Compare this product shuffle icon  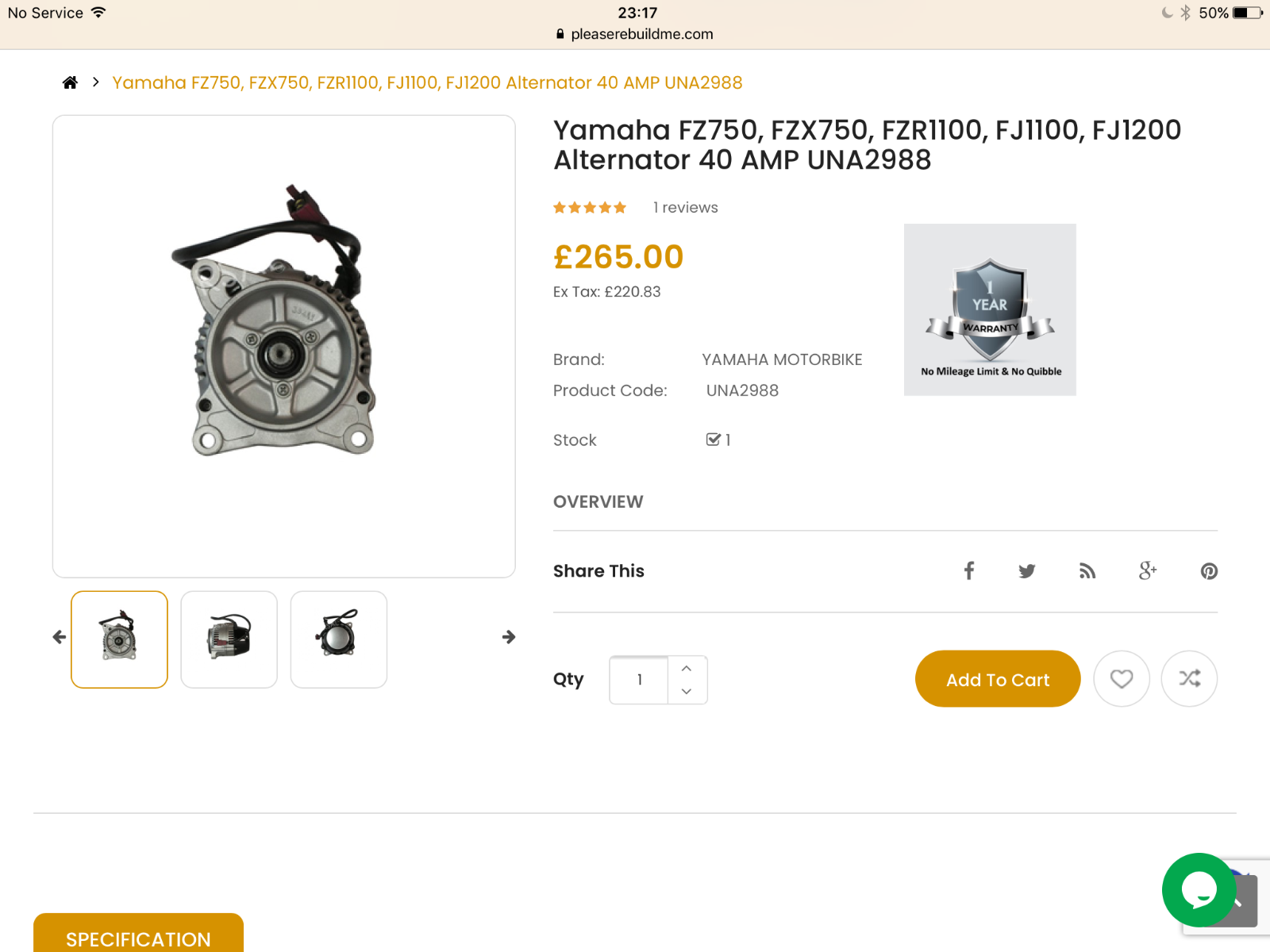[1189, 679]
